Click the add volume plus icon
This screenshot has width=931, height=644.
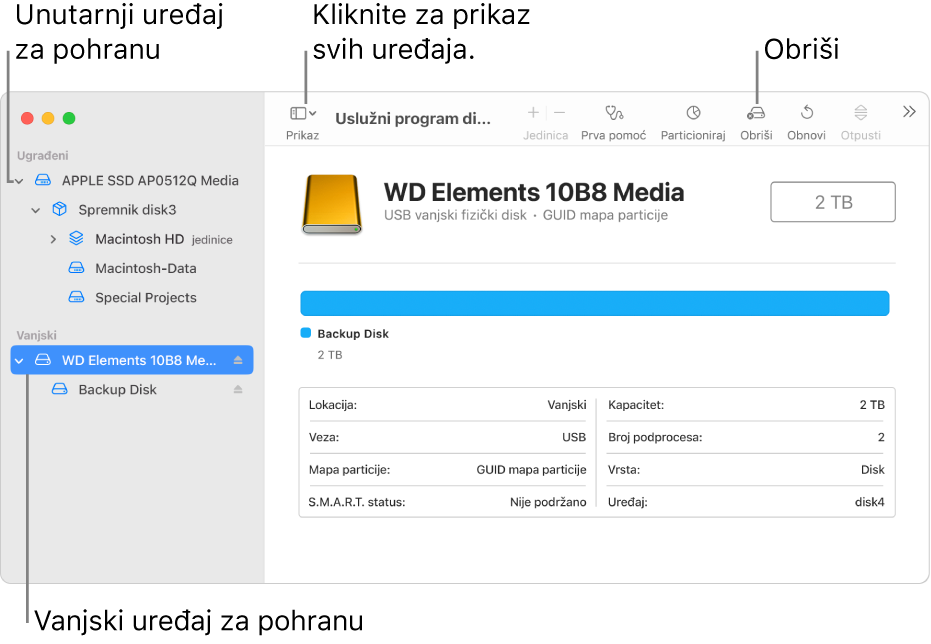click(533, 112)
